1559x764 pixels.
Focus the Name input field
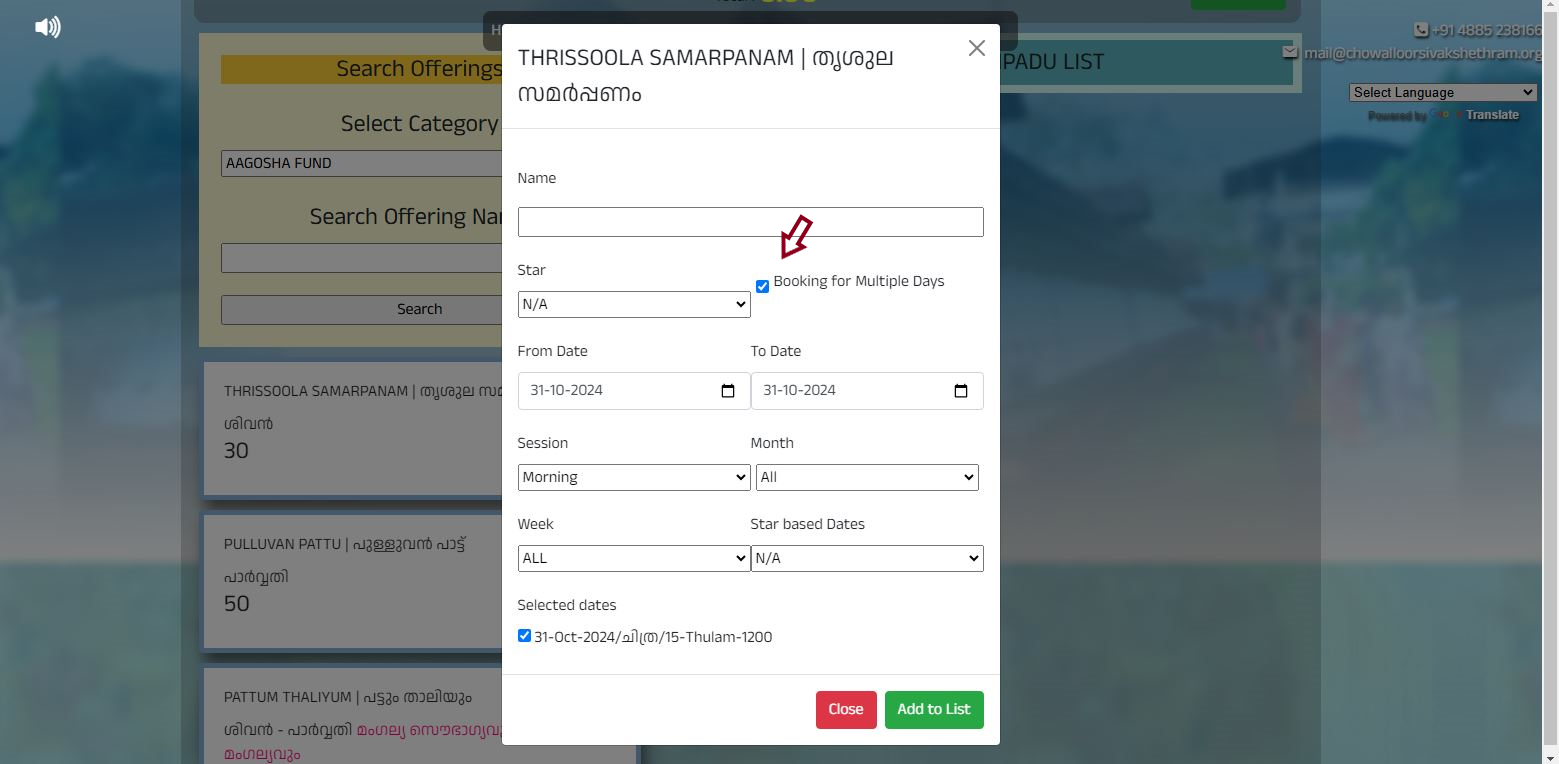pos(751,222)
